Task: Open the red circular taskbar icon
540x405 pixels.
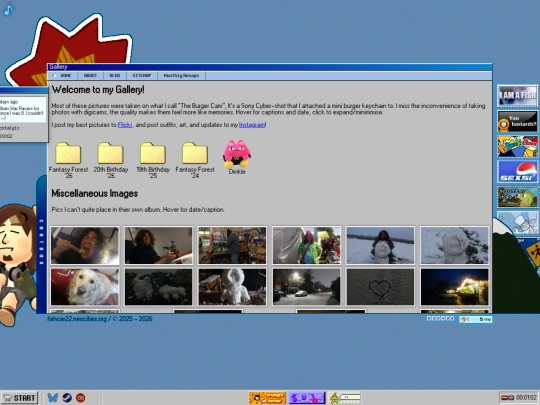Action: click(81, 398)
